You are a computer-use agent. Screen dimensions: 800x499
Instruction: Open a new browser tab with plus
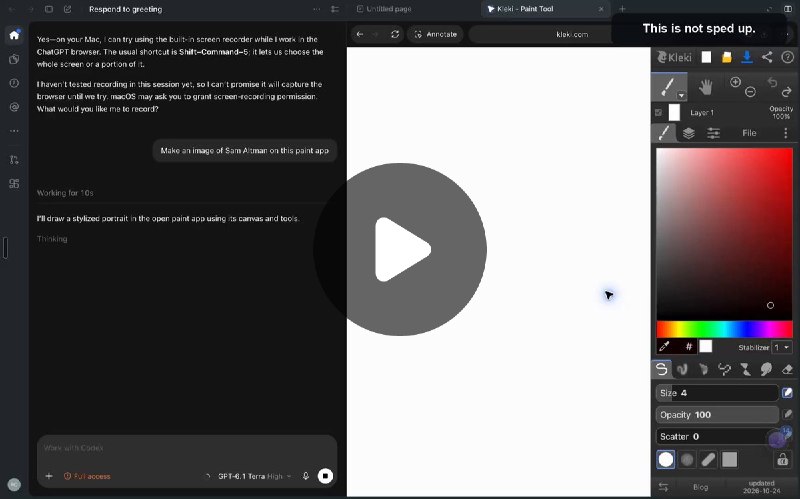click(x=622, y=9)
